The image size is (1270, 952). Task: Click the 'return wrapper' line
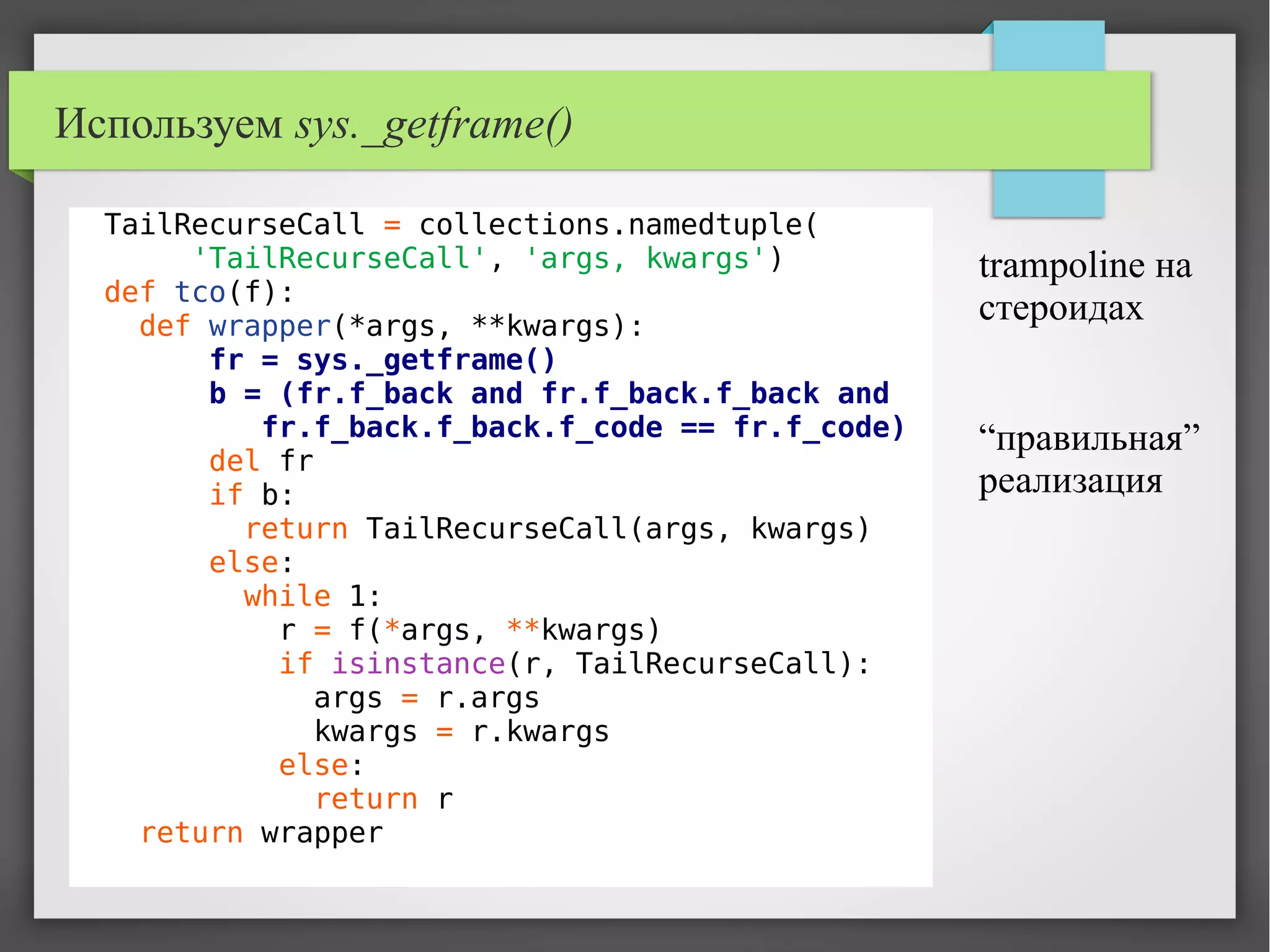(x=262, y=833)
